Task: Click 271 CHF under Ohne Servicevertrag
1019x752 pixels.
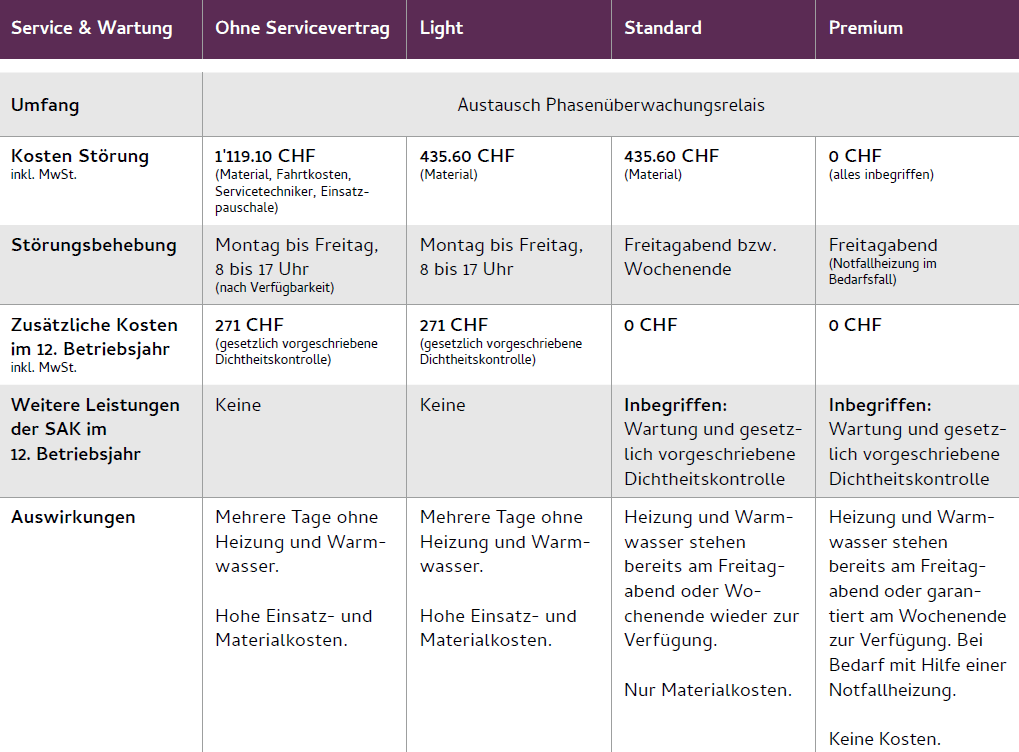Action: (249, 325)
